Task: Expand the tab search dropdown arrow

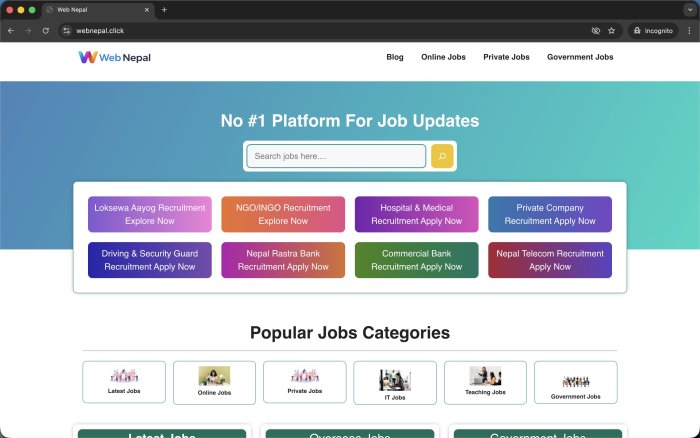Action: (690, 9)
